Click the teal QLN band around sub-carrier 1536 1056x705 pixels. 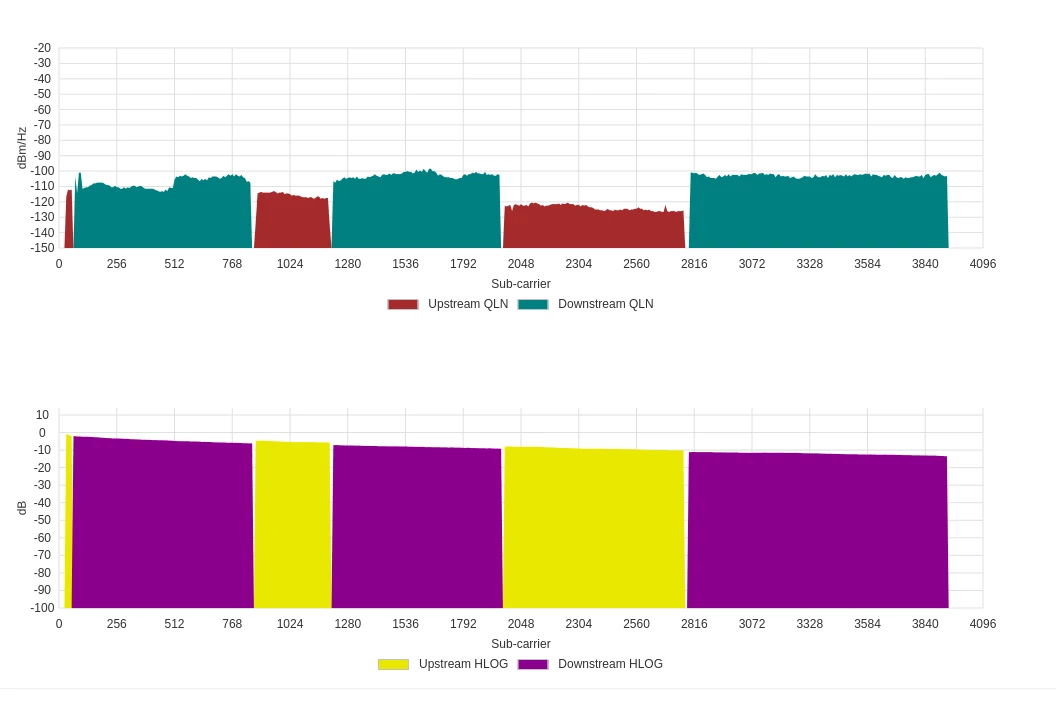tap(417, 210)
